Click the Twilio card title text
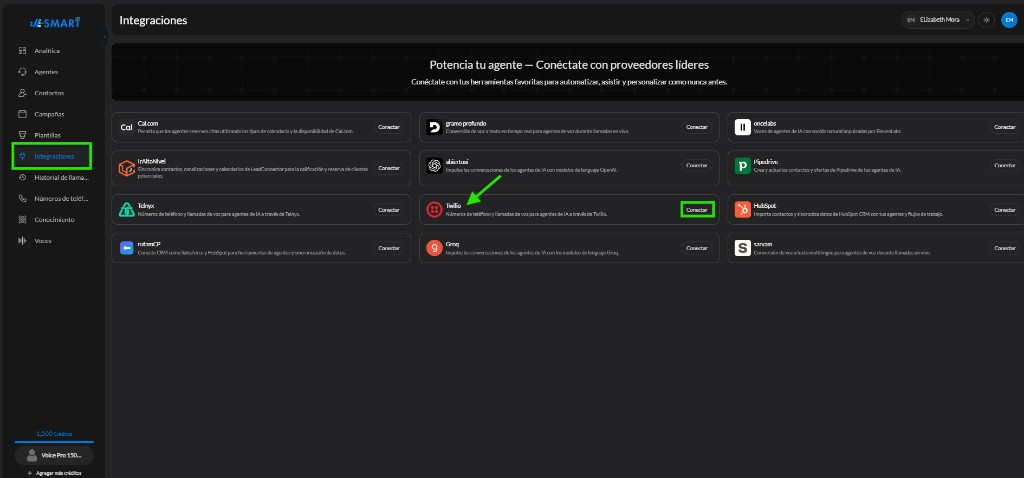 pos(453,206)
